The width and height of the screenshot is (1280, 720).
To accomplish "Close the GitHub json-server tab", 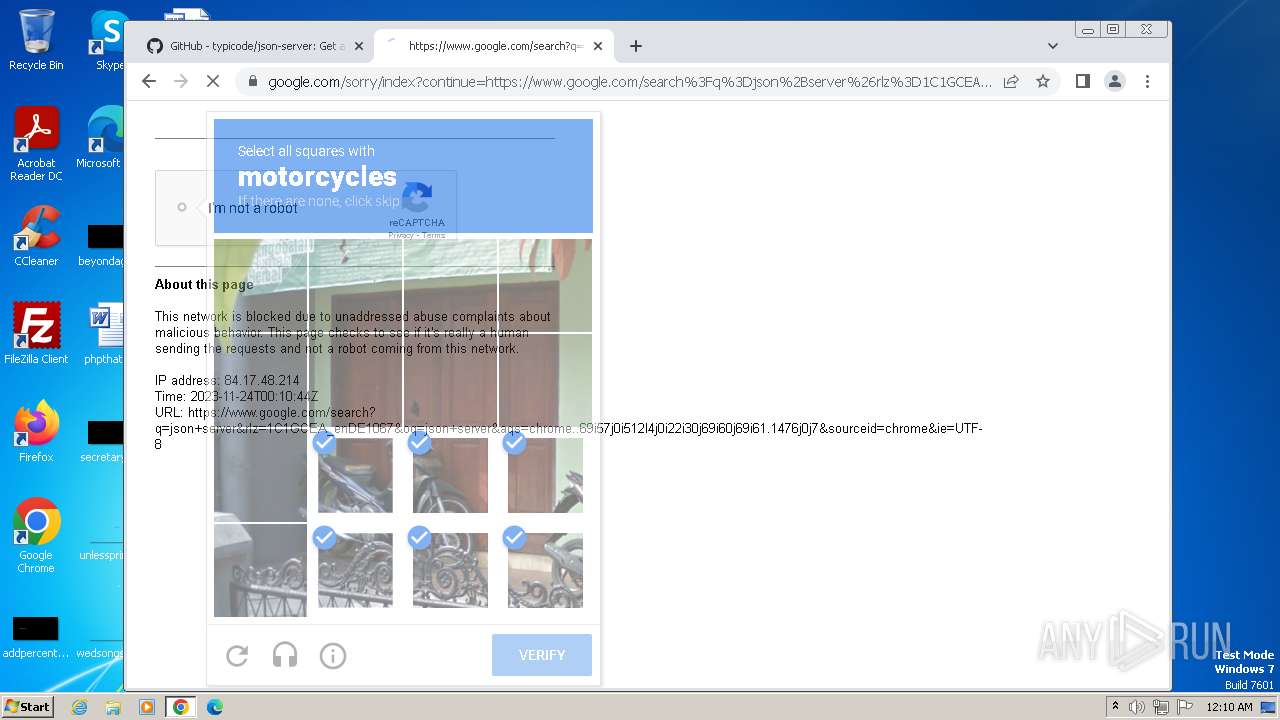I will pos(359,46).
